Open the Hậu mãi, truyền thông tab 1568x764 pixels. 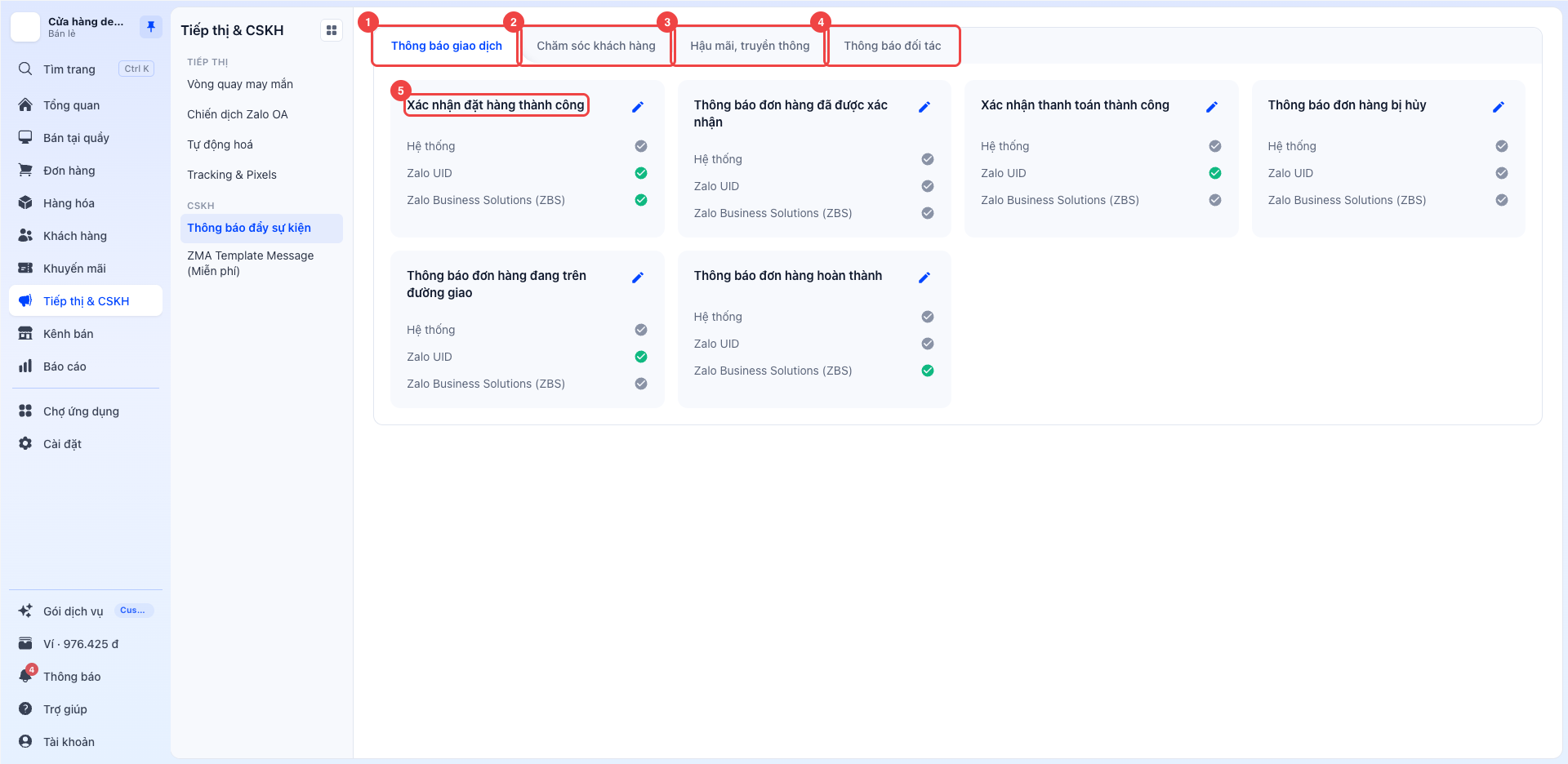point(750,46)
